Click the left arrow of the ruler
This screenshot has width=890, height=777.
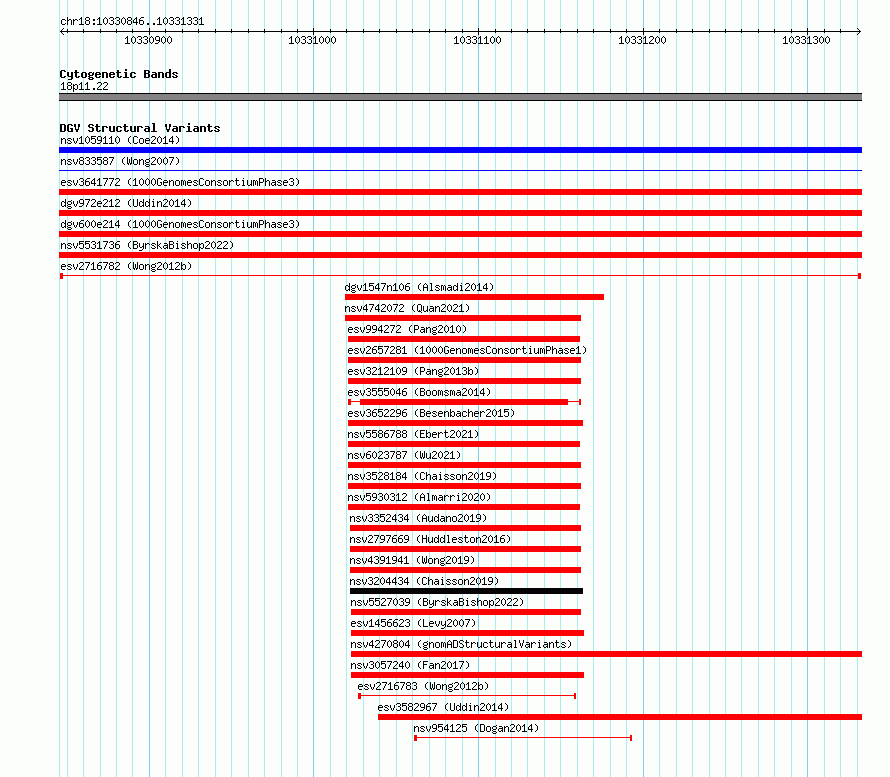coord(62,31)
